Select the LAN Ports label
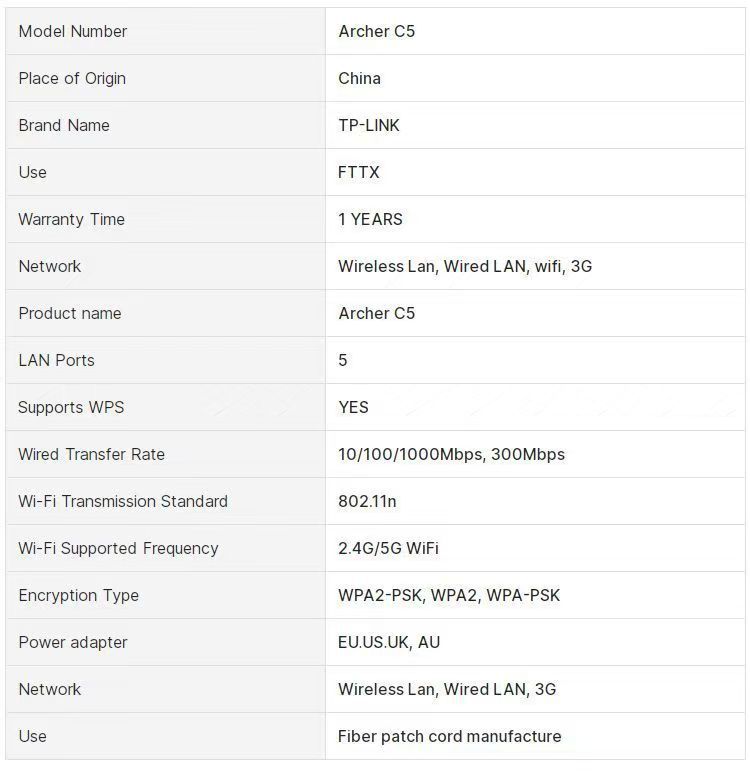The image size is (750, 771). (57, 360)
